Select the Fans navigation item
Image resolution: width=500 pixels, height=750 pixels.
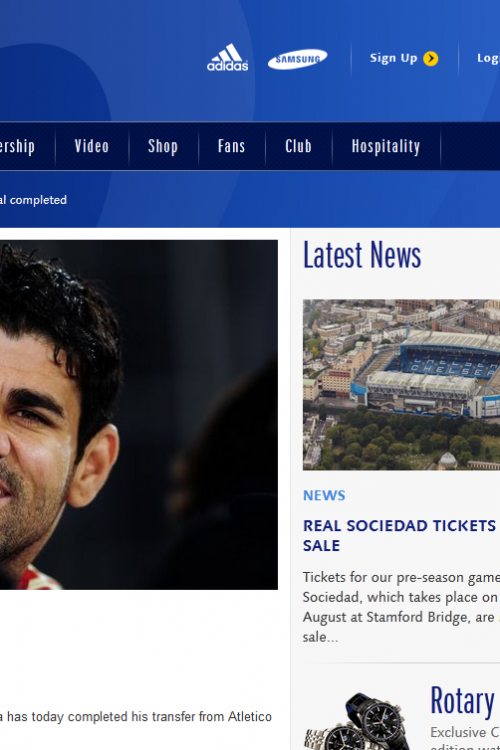(232, 146)
